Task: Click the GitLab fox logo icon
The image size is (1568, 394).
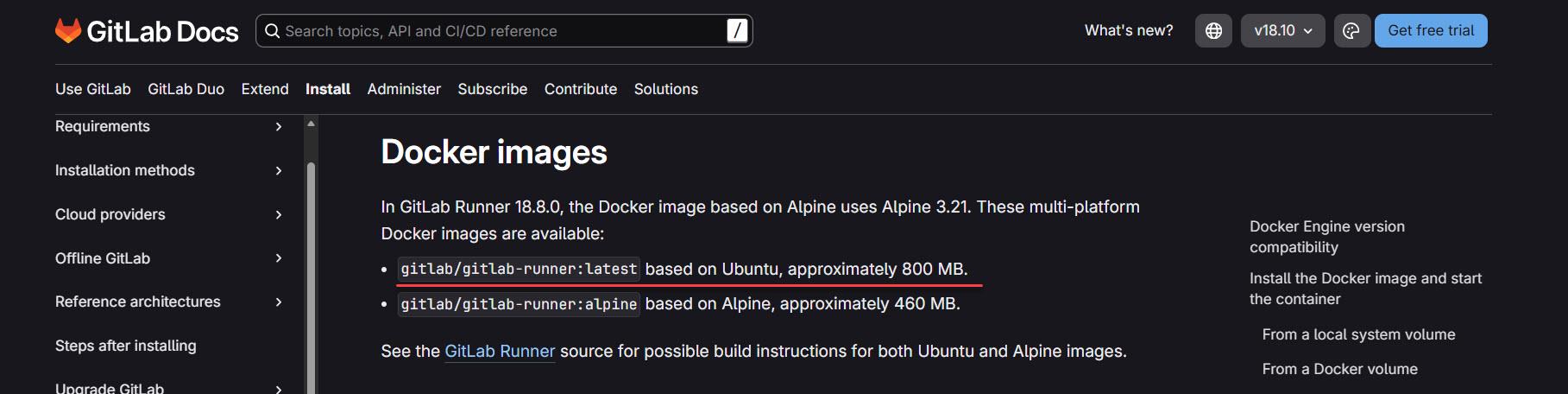Action: point(68,31)
